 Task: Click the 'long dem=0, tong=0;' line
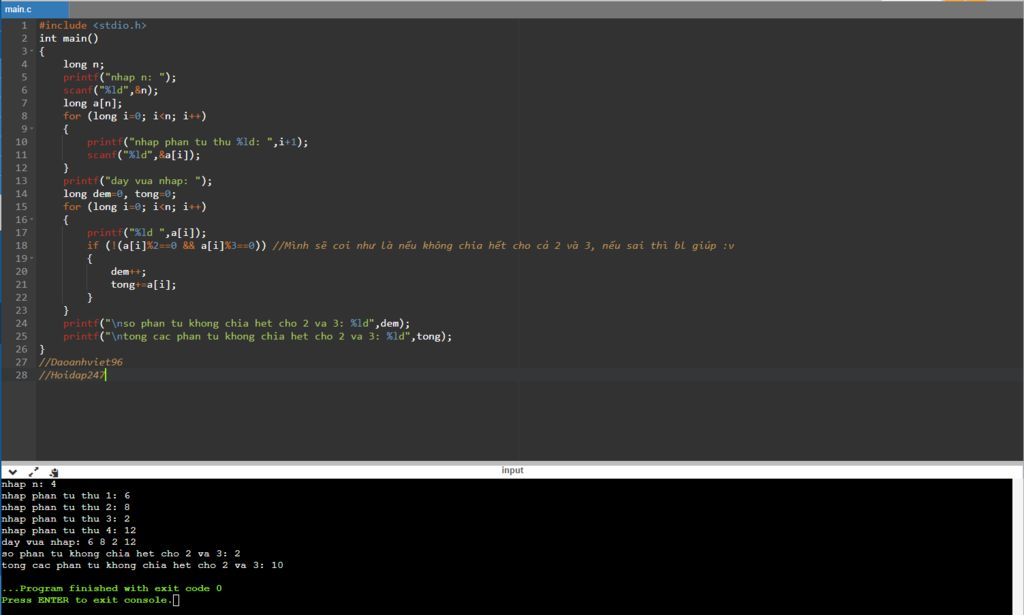(x=120, y=194)
